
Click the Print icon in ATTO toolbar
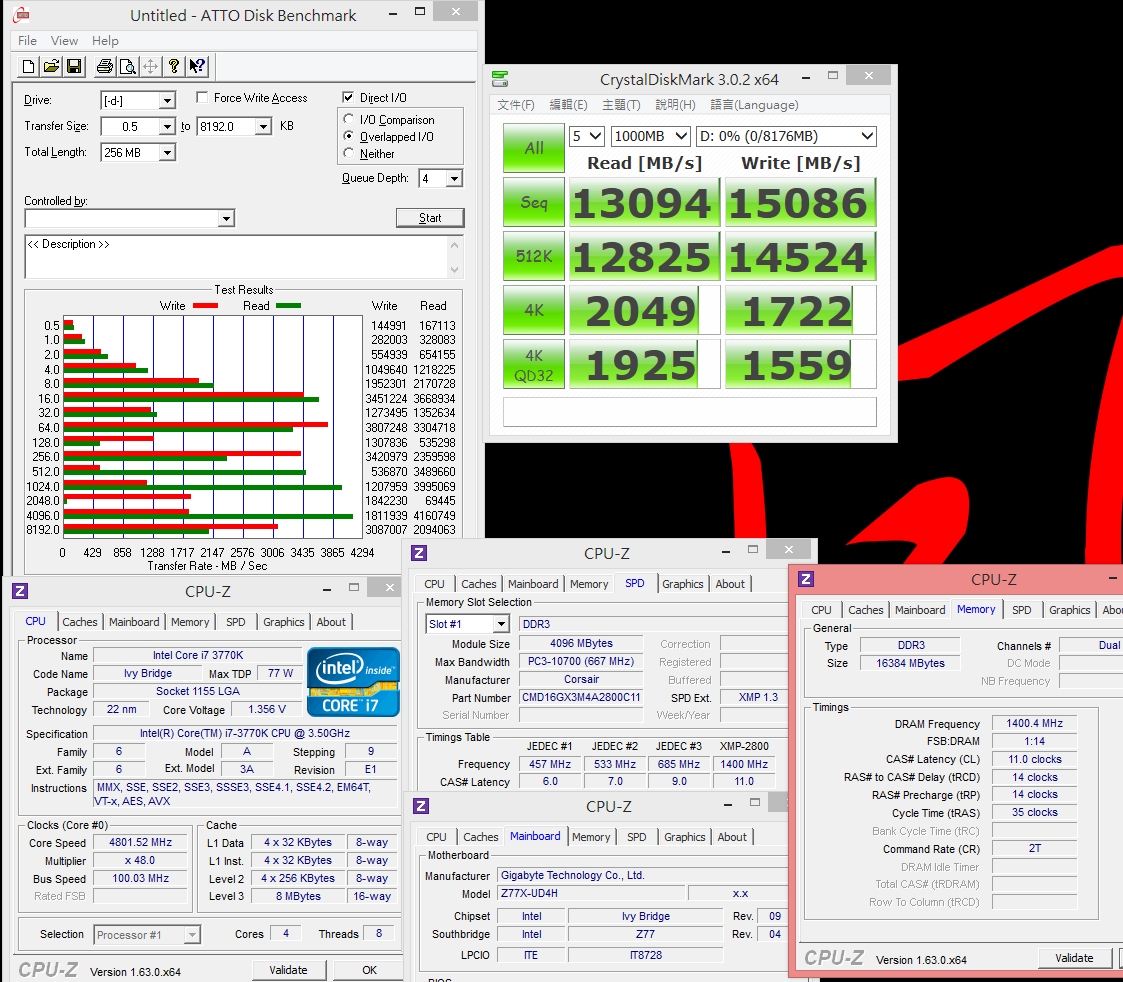(105, 67)
